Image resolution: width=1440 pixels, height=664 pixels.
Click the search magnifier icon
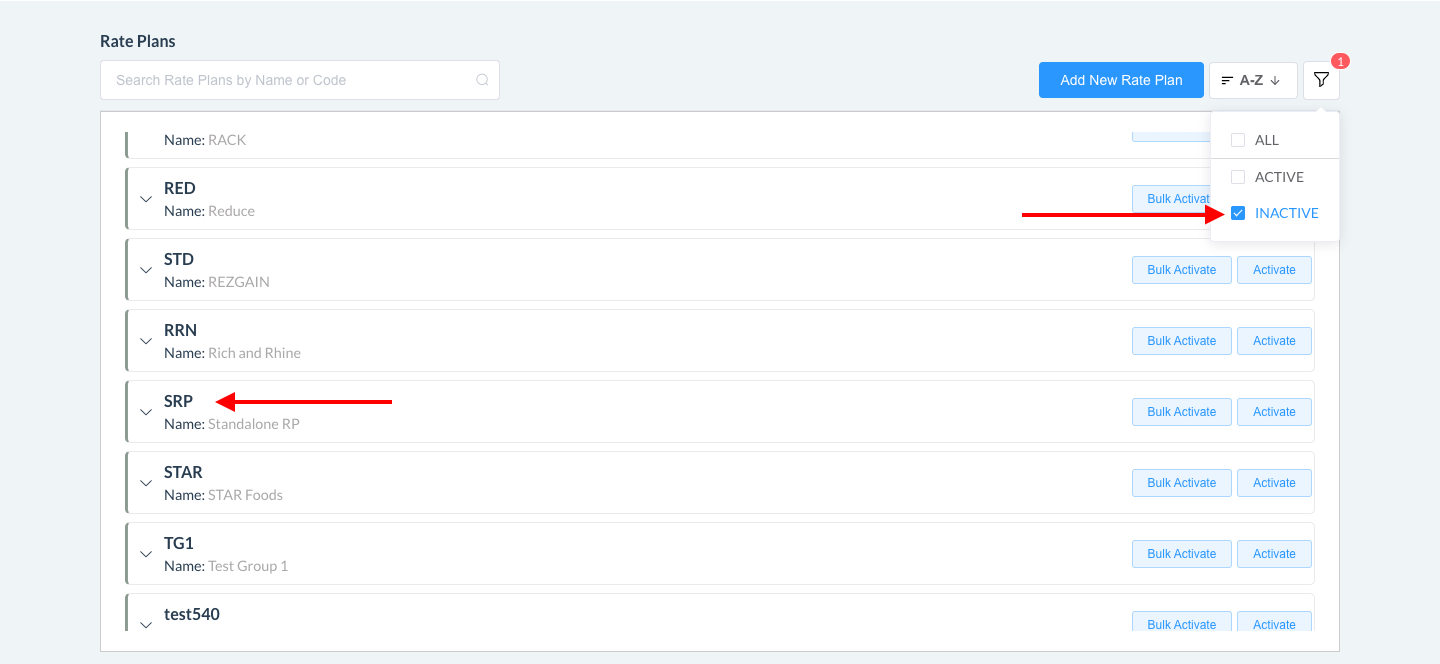[482, 80]
